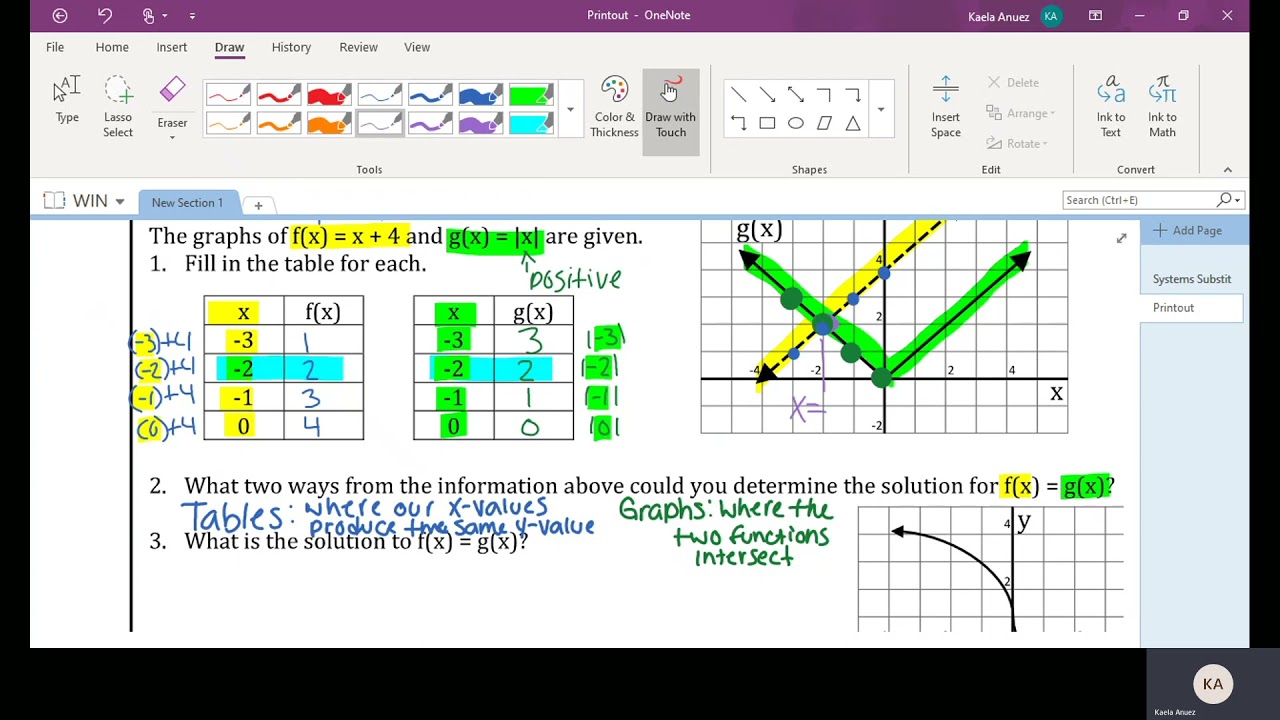The width and height of the screenshot is (1280, 720).
Task: Choose the triangle shape
Action: 853,123
